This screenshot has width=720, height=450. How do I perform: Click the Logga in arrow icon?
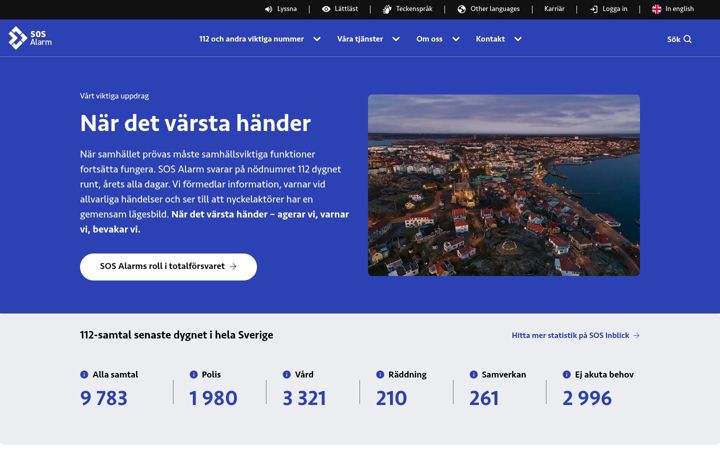594,9
